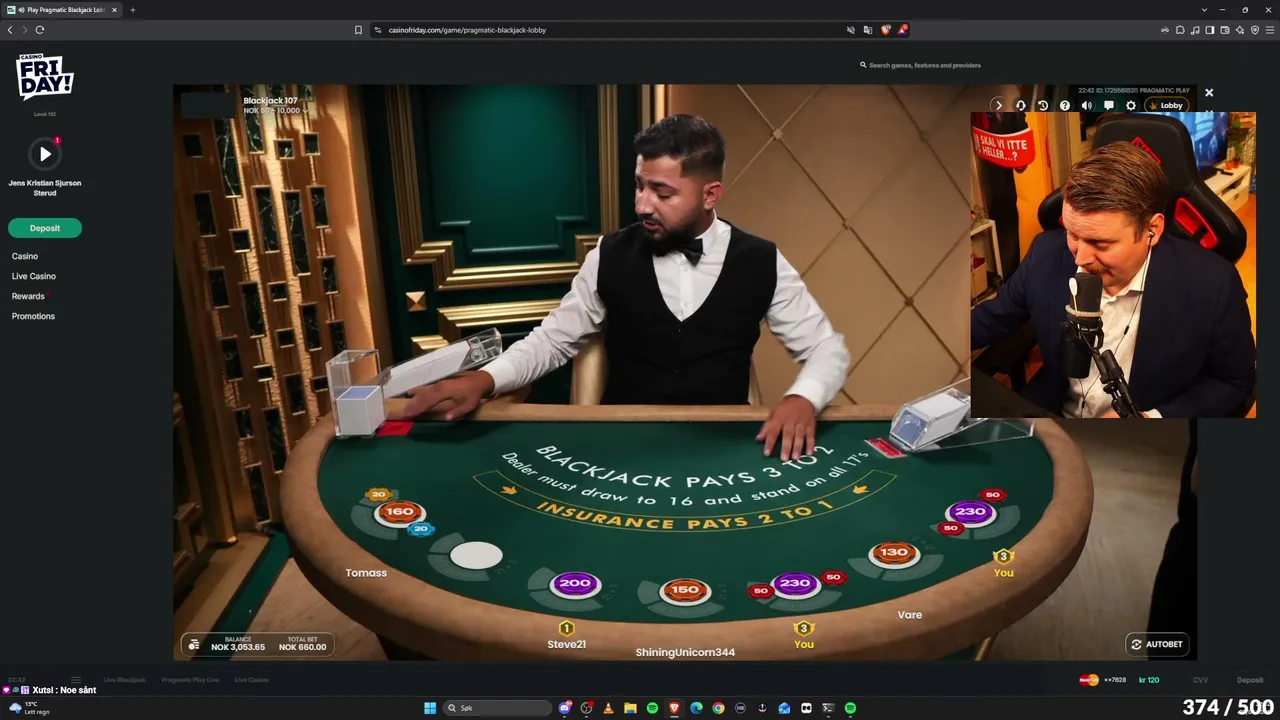Open the Casino Friday logo home link
This screenshot has height=720, width=1280.
click(45, 77)
